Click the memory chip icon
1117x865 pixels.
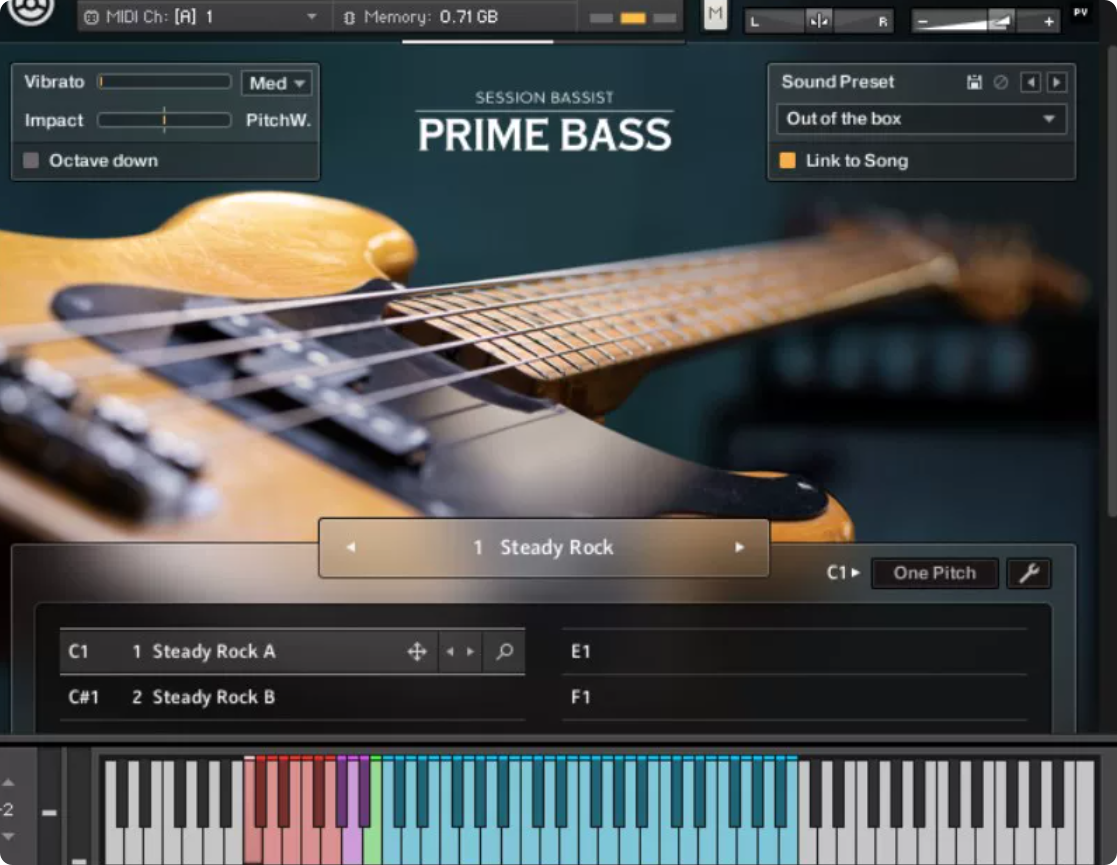(349, 17)
